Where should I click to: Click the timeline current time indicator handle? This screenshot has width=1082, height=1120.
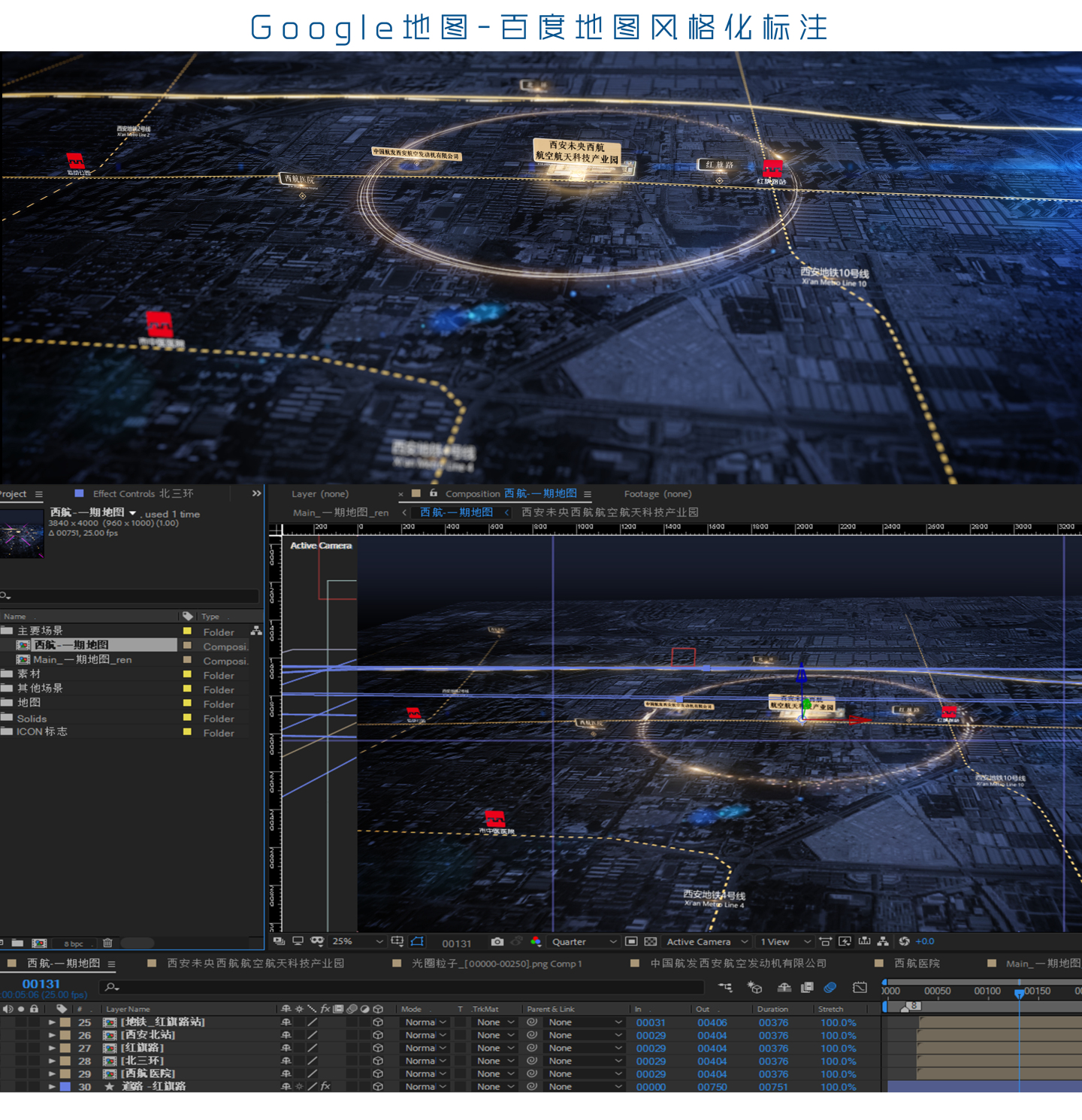coord(1019,993)
